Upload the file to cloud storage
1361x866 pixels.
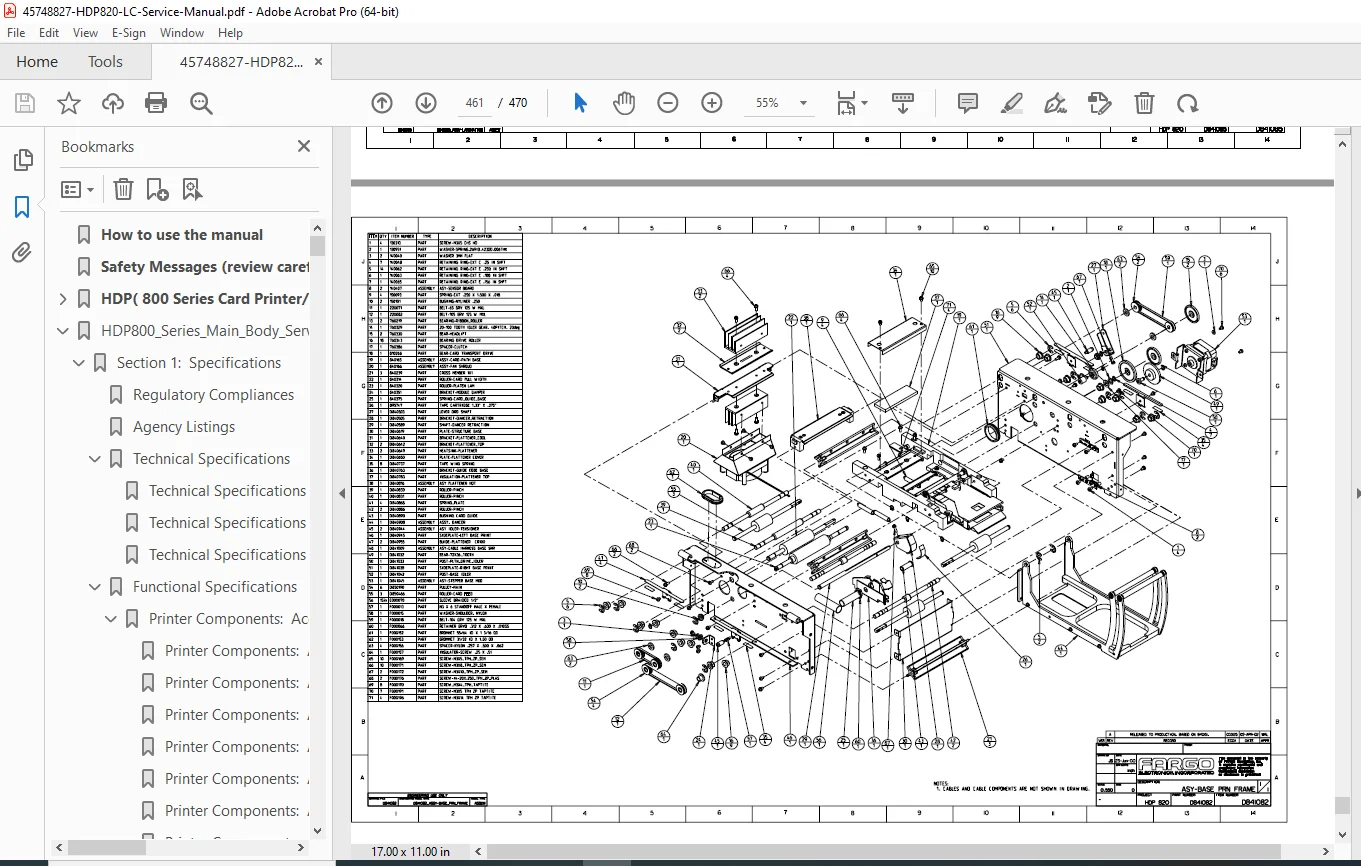113,103
